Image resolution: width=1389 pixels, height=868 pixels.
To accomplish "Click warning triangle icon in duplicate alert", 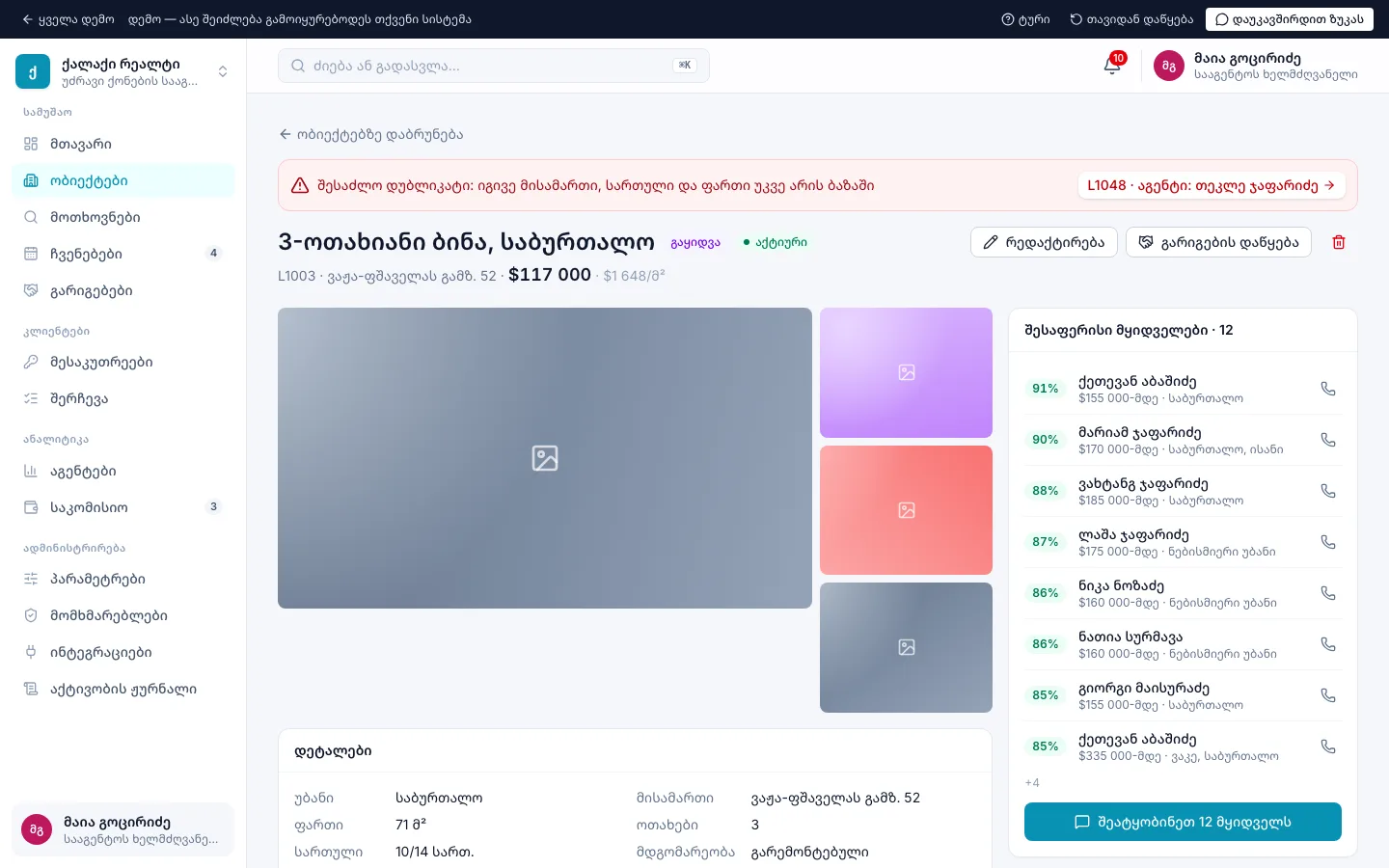I will coord(300,185).
